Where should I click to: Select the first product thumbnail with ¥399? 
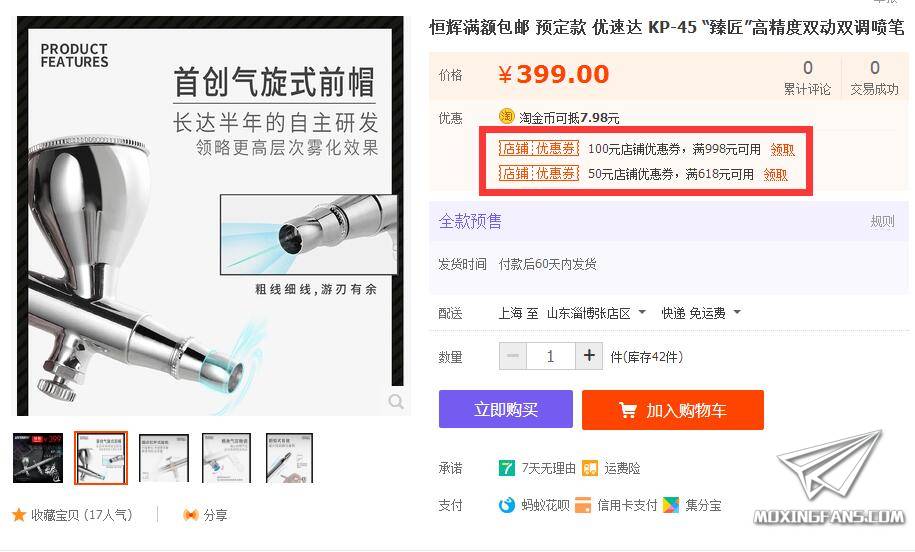coord(38,458)
